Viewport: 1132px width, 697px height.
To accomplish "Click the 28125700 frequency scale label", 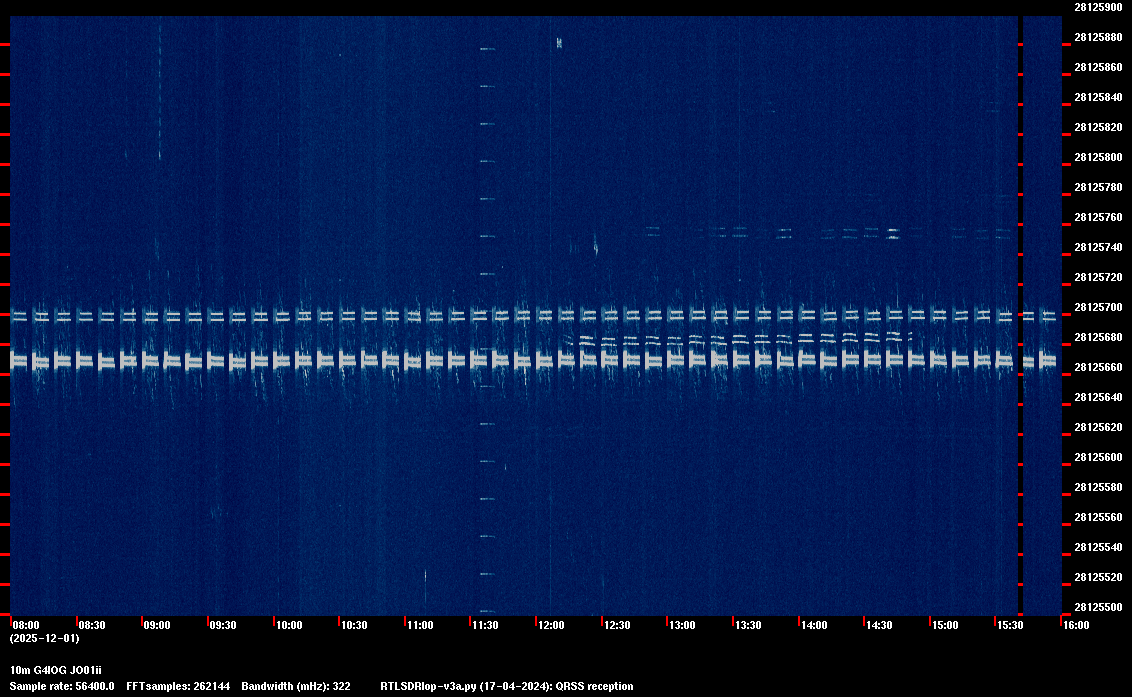I will (x=1098, y=307).
